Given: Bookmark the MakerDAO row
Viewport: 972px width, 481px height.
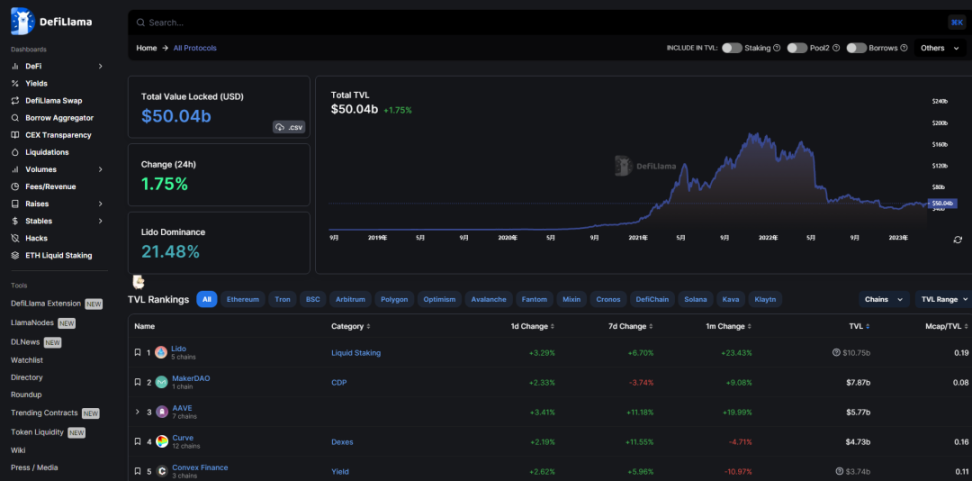Looking at the screenshot, I should (x=138, y=382).
